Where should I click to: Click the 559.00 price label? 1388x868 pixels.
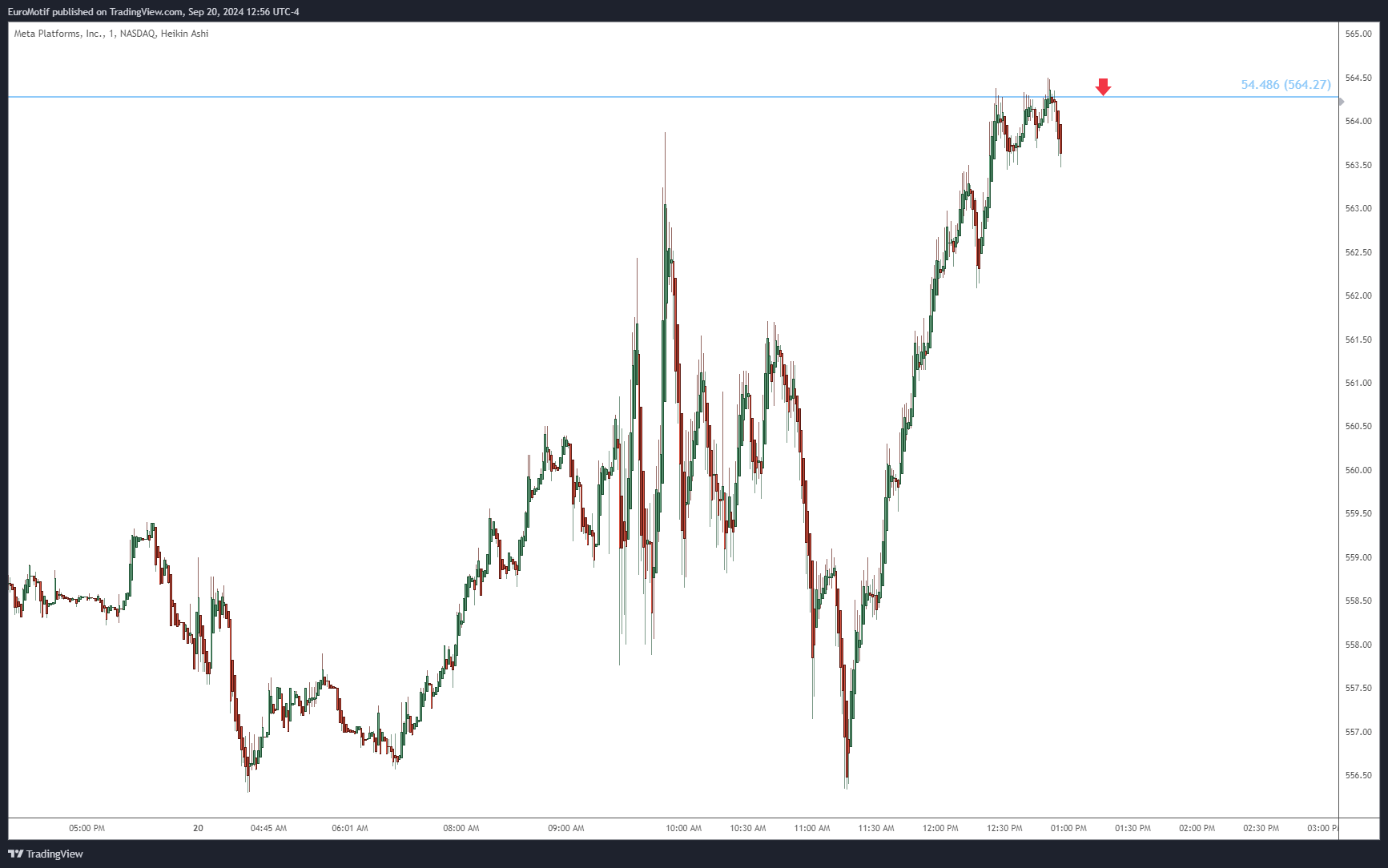pyautogui.click(x=1358, y=557)
